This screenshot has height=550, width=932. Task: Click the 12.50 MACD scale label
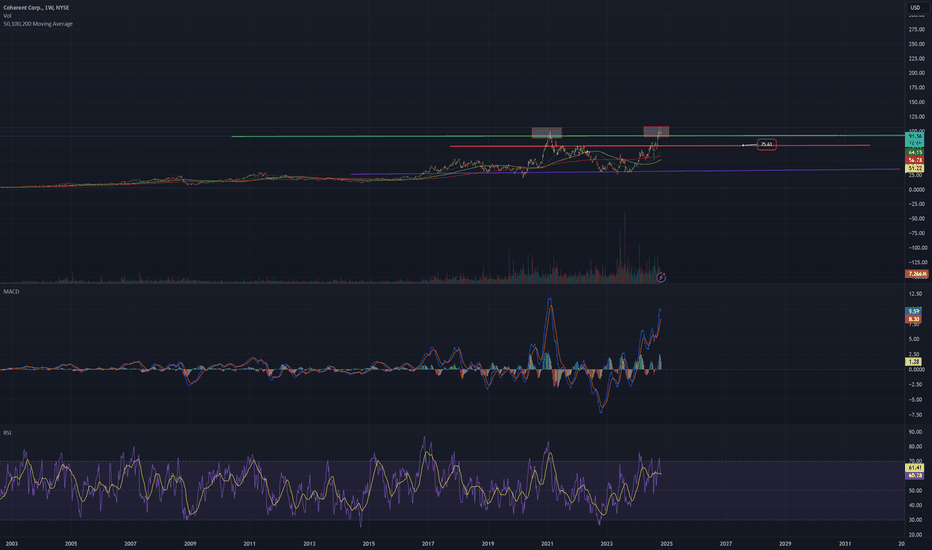click(x=915, y=294)
